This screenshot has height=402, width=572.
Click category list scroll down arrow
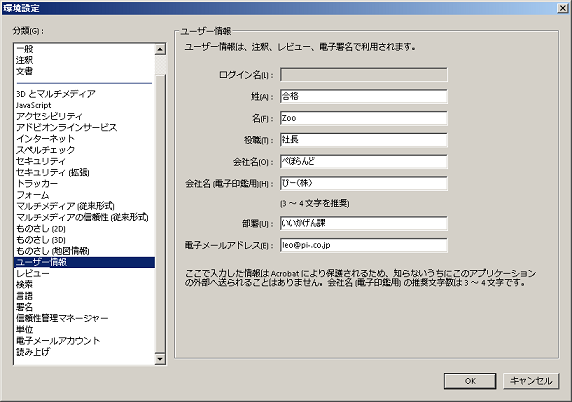(x=160, y=359)
